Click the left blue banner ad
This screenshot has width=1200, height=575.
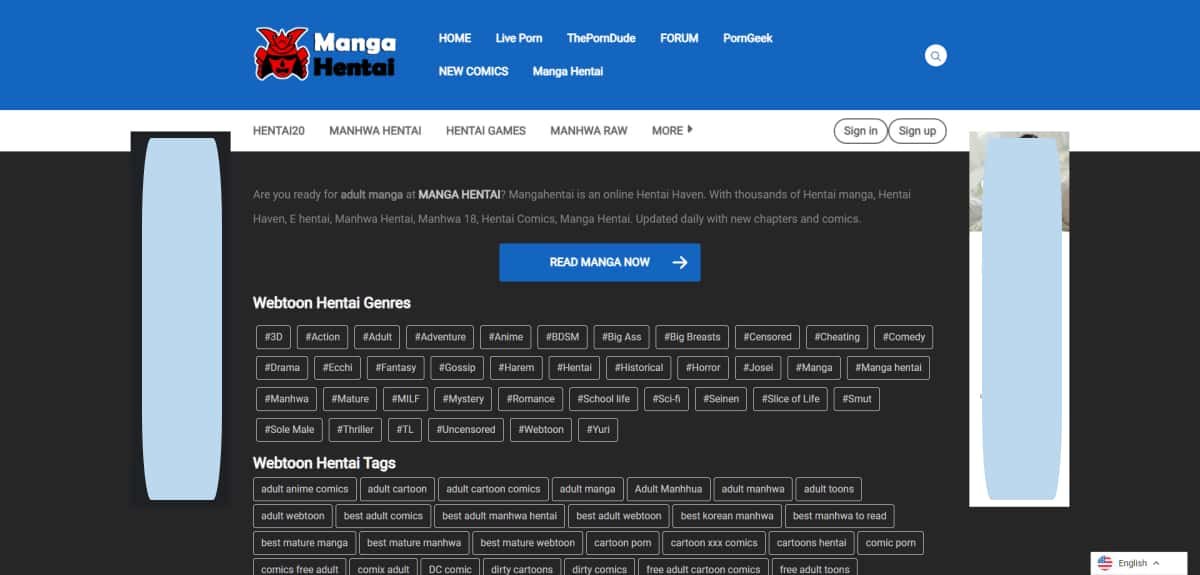tap(181, 319)
